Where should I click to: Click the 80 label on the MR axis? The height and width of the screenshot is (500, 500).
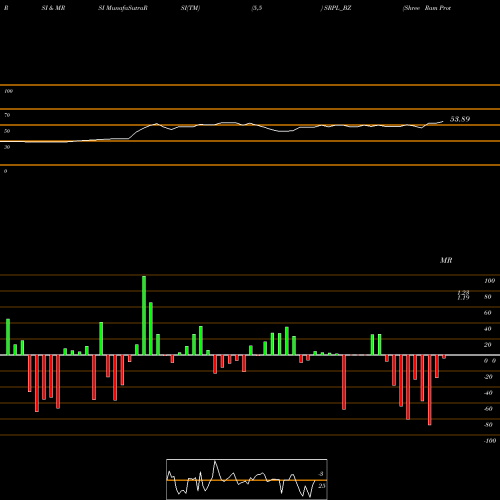(x=488, y=297)
